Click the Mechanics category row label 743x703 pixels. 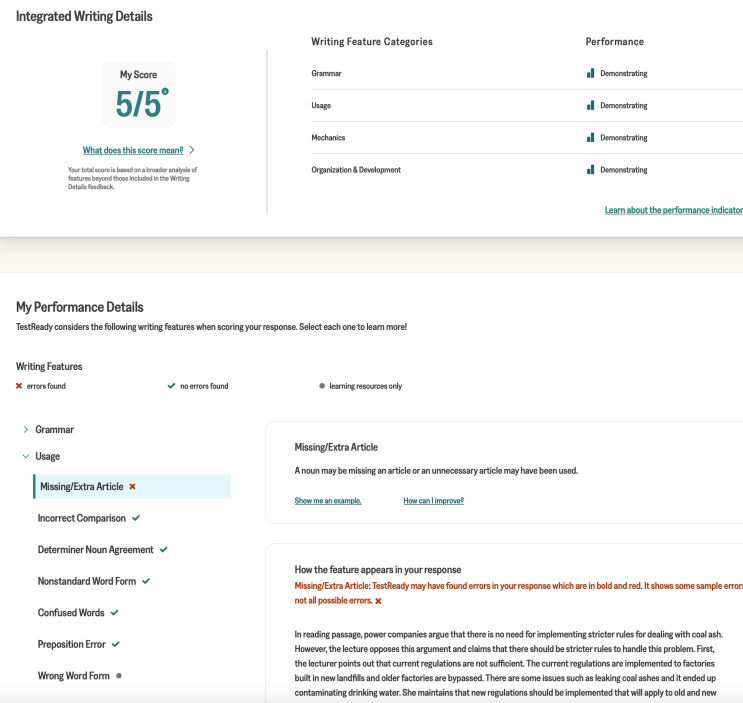pyautogui.click(x=328, y=138)
